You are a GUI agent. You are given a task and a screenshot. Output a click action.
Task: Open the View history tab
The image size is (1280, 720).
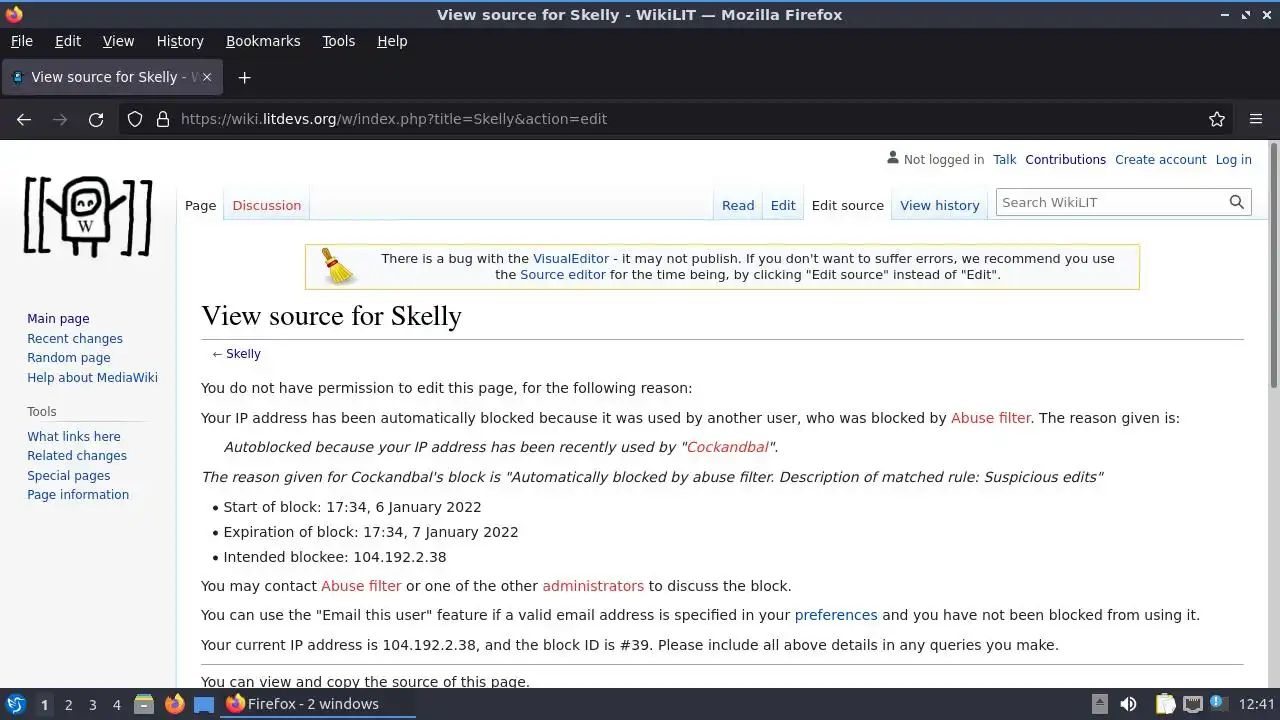pos(940,205)
